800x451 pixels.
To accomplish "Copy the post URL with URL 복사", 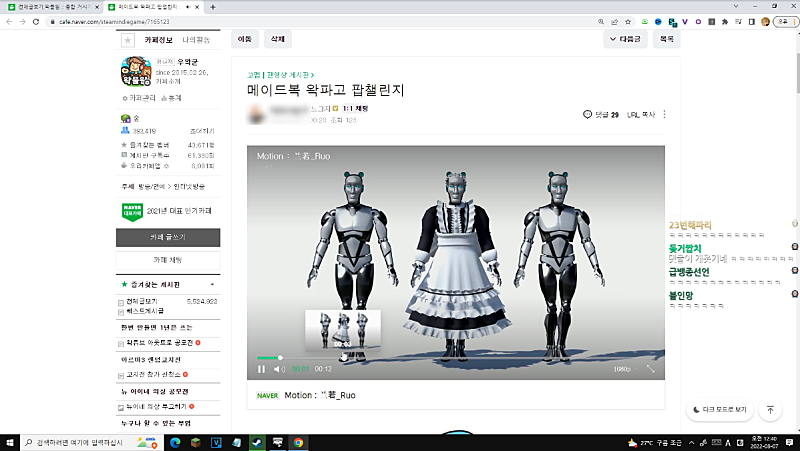I will pos(641,115).
